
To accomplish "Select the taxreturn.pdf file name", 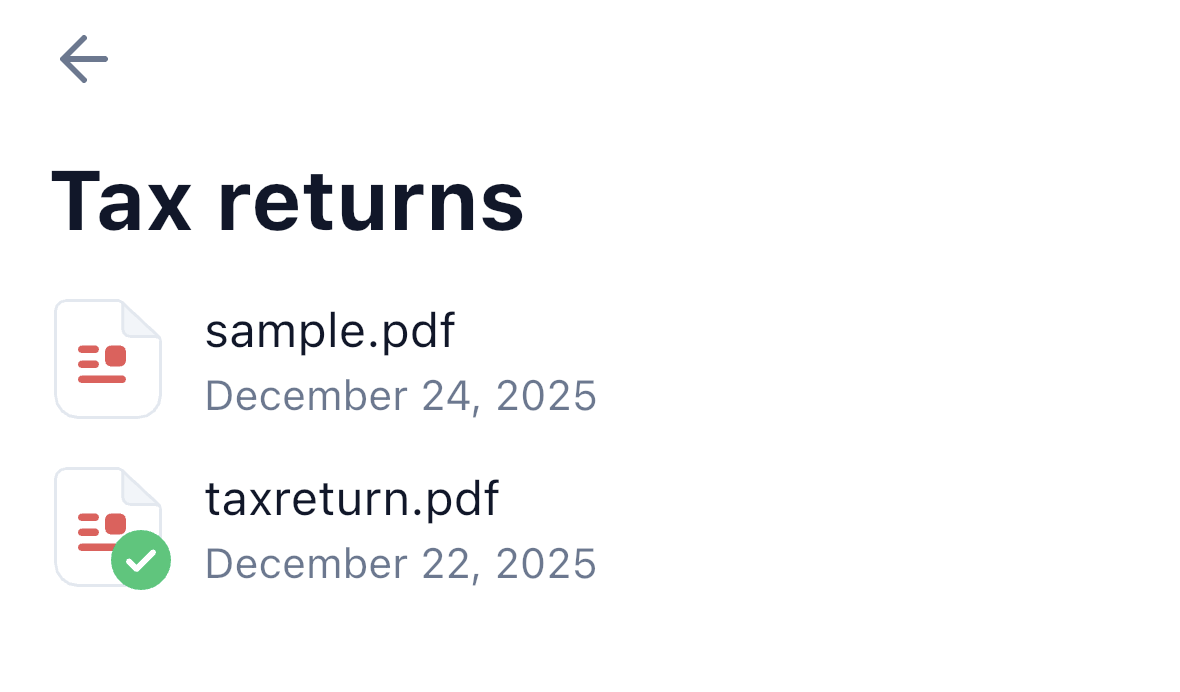I will tap(352, 498).
